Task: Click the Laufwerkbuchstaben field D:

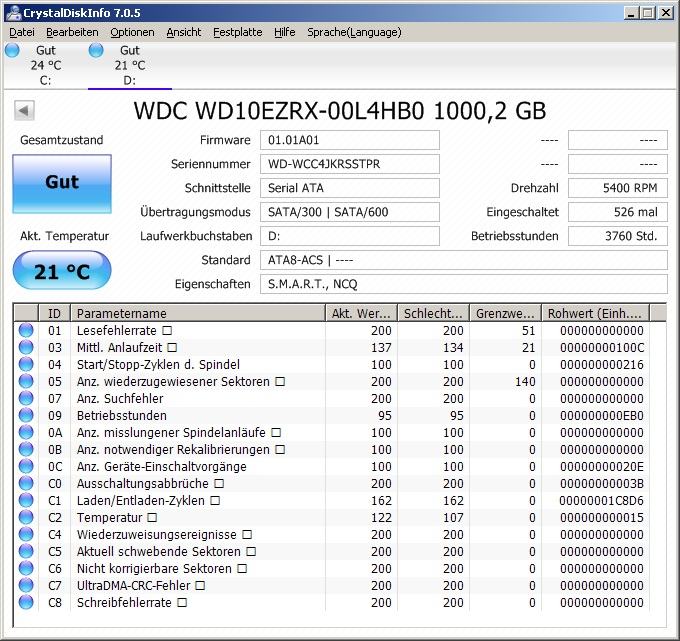Action: pos(350,236)
